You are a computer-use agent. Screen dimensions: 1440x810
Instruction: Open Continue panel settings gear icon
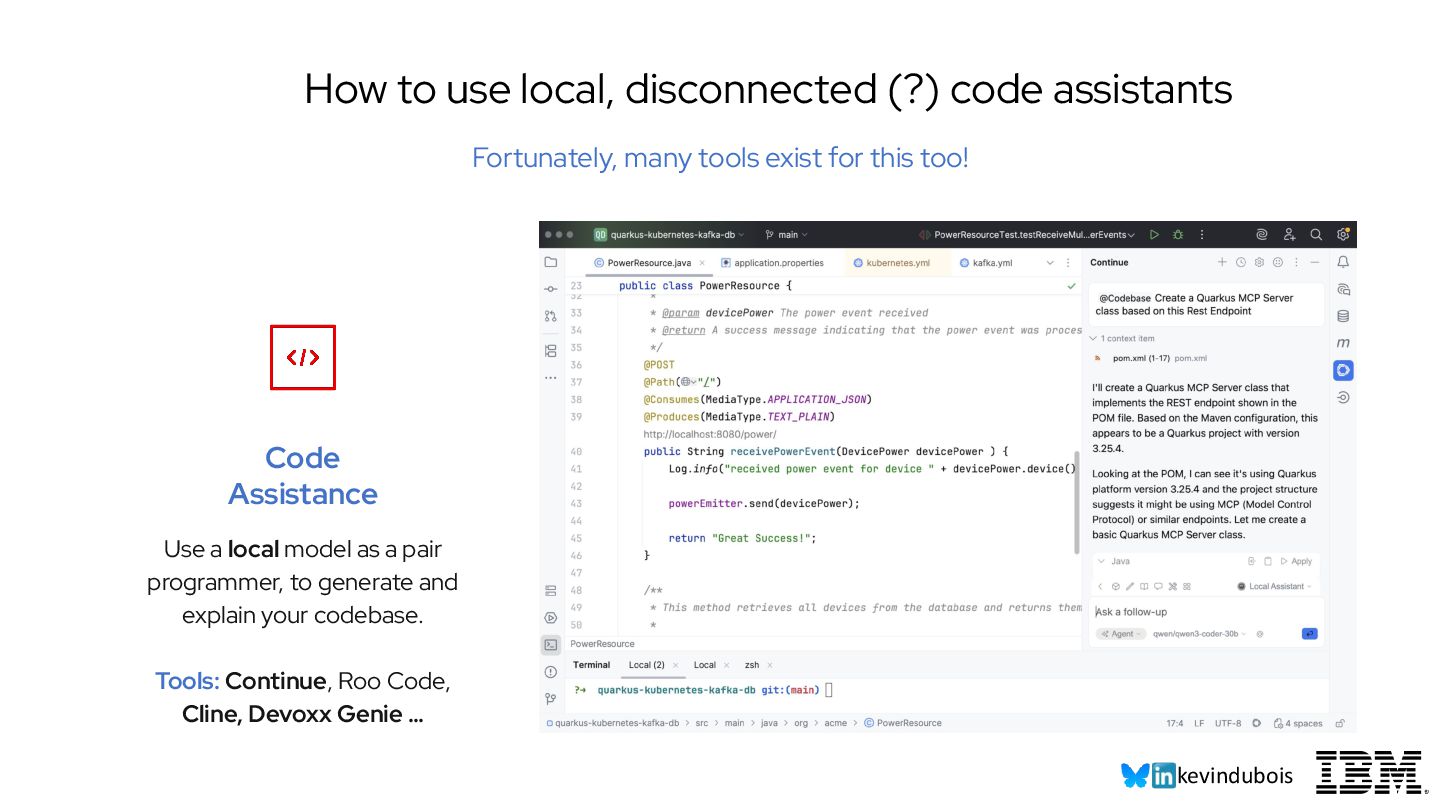1260,262
